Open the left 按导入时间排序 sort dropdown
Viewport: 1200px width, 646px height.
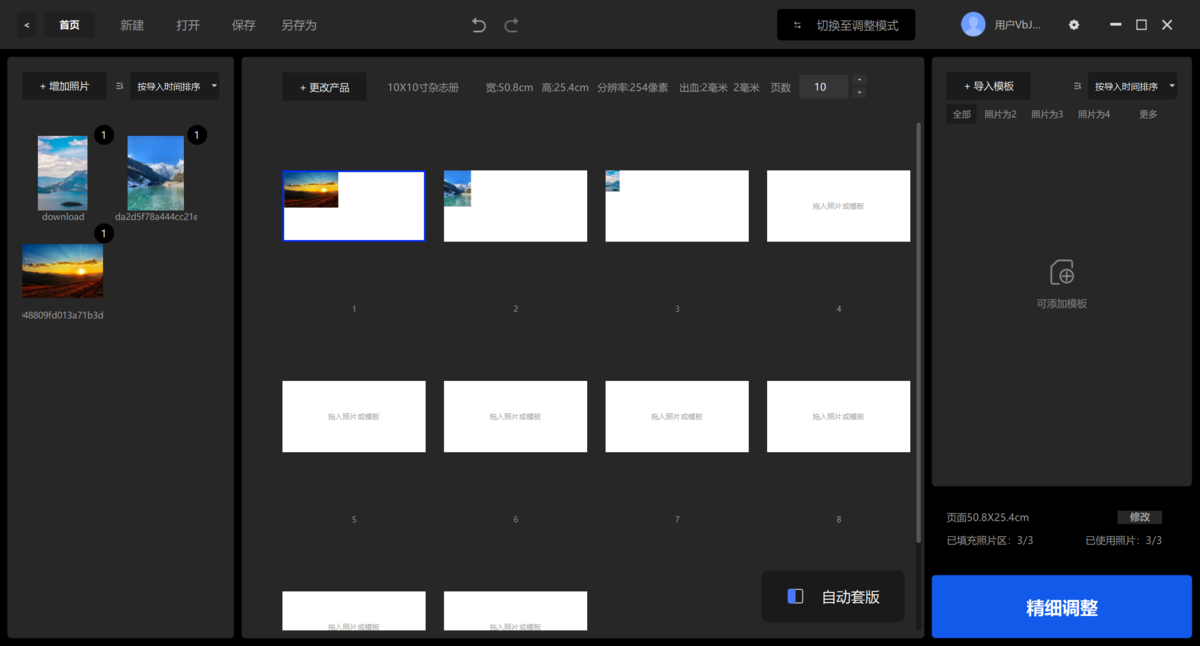pyautogui.click(x=172, y=85)
